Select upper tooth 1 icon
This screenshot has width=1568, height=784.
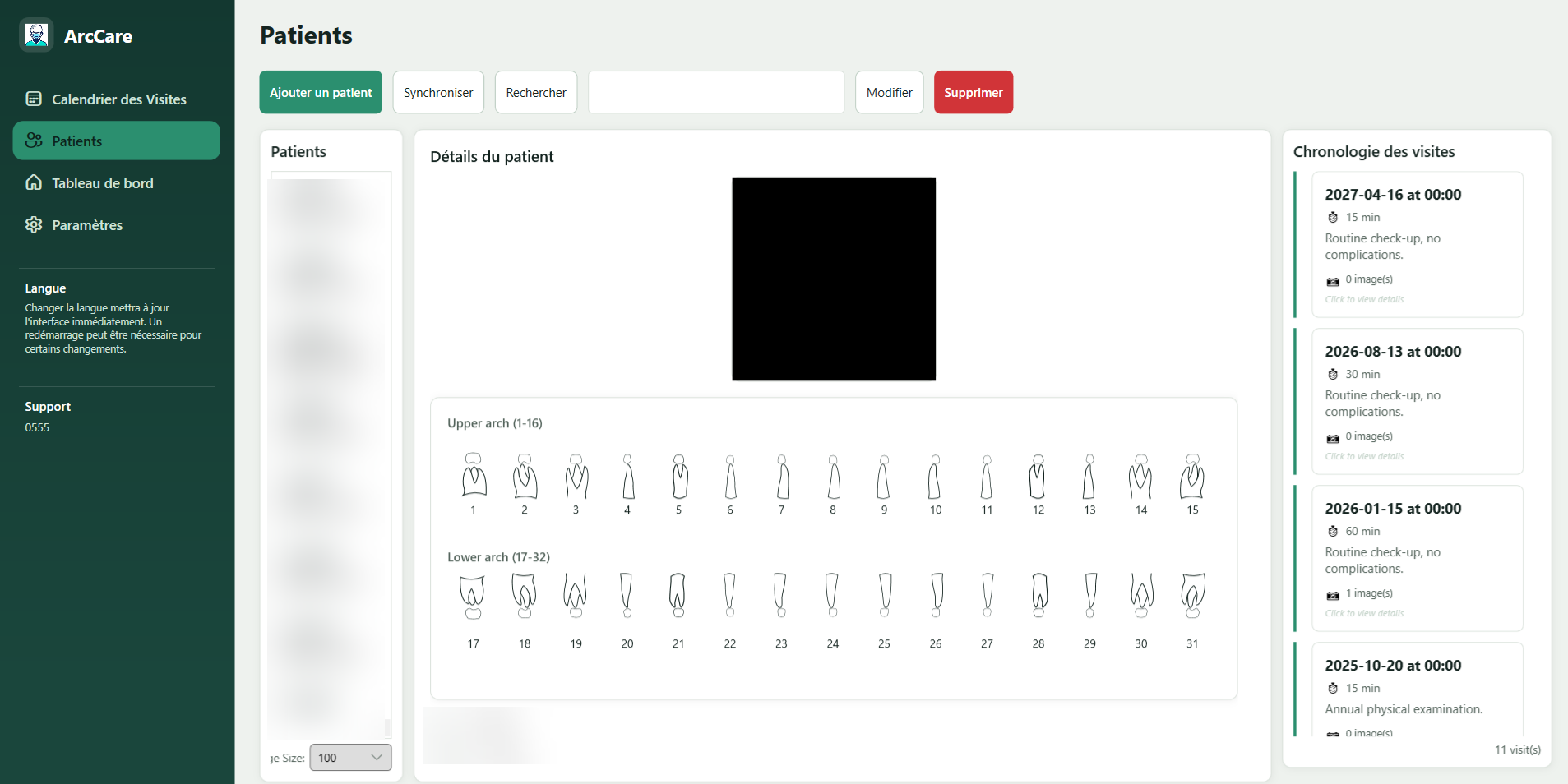(474, 476)
